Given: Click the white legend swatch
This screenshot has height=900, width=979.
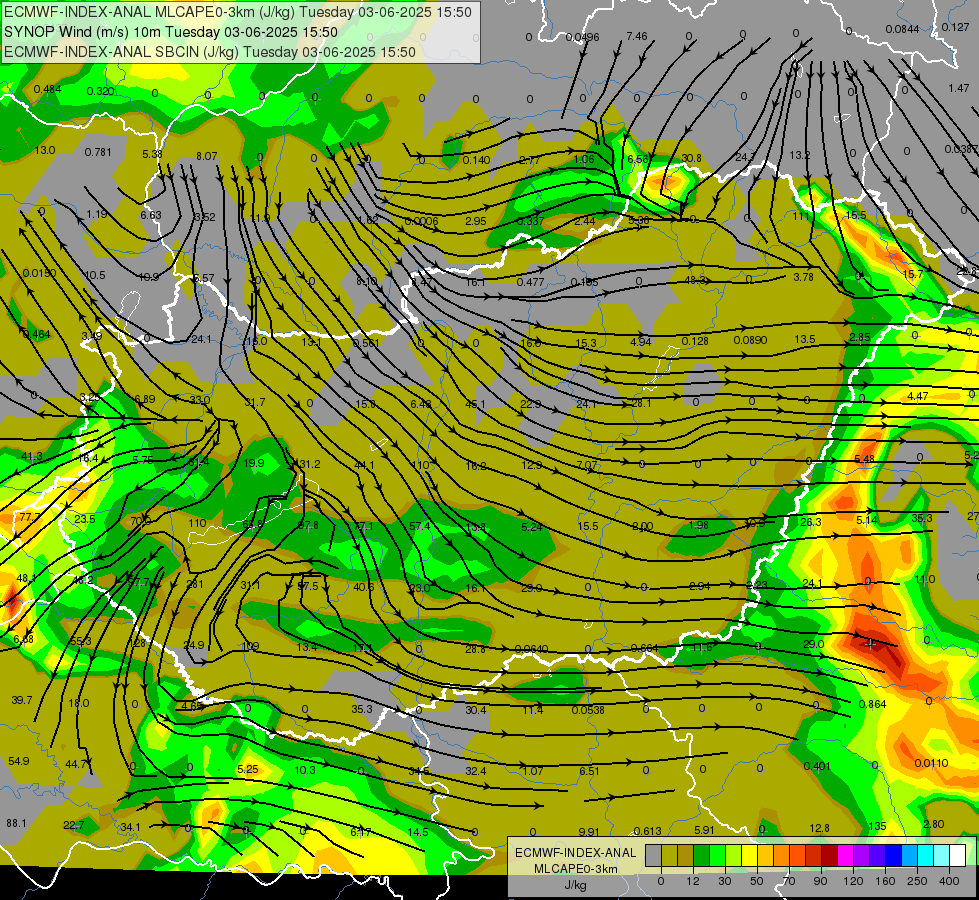Looking at the screenshot, I should 957,855.
